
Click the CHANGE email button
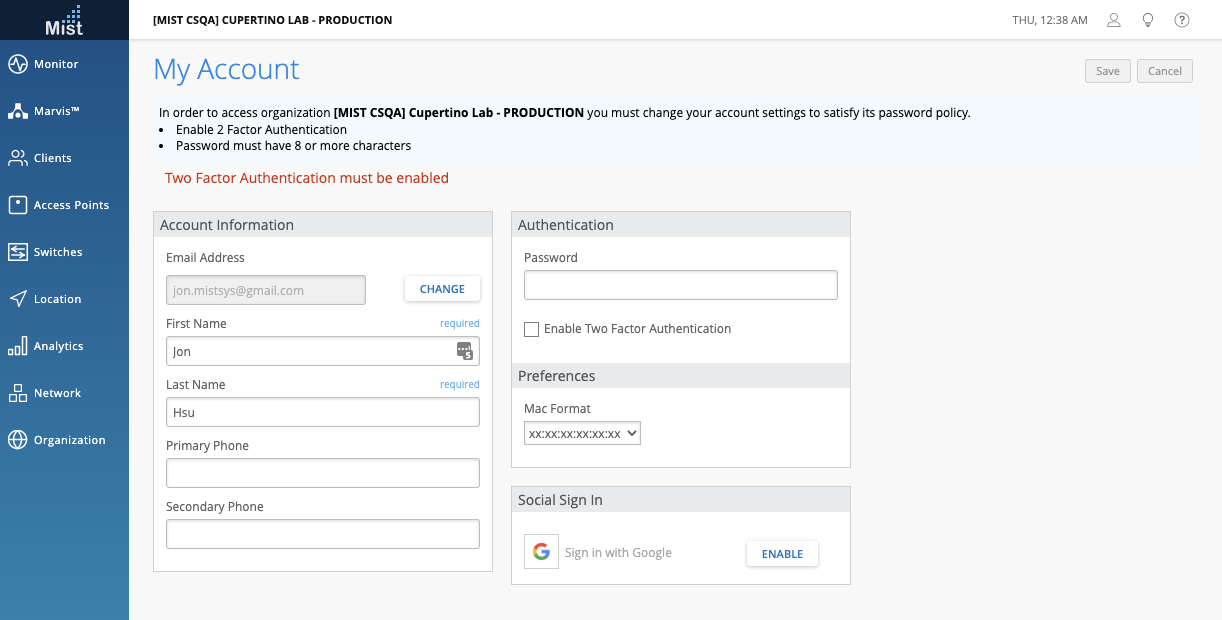(x=442, y=289)
